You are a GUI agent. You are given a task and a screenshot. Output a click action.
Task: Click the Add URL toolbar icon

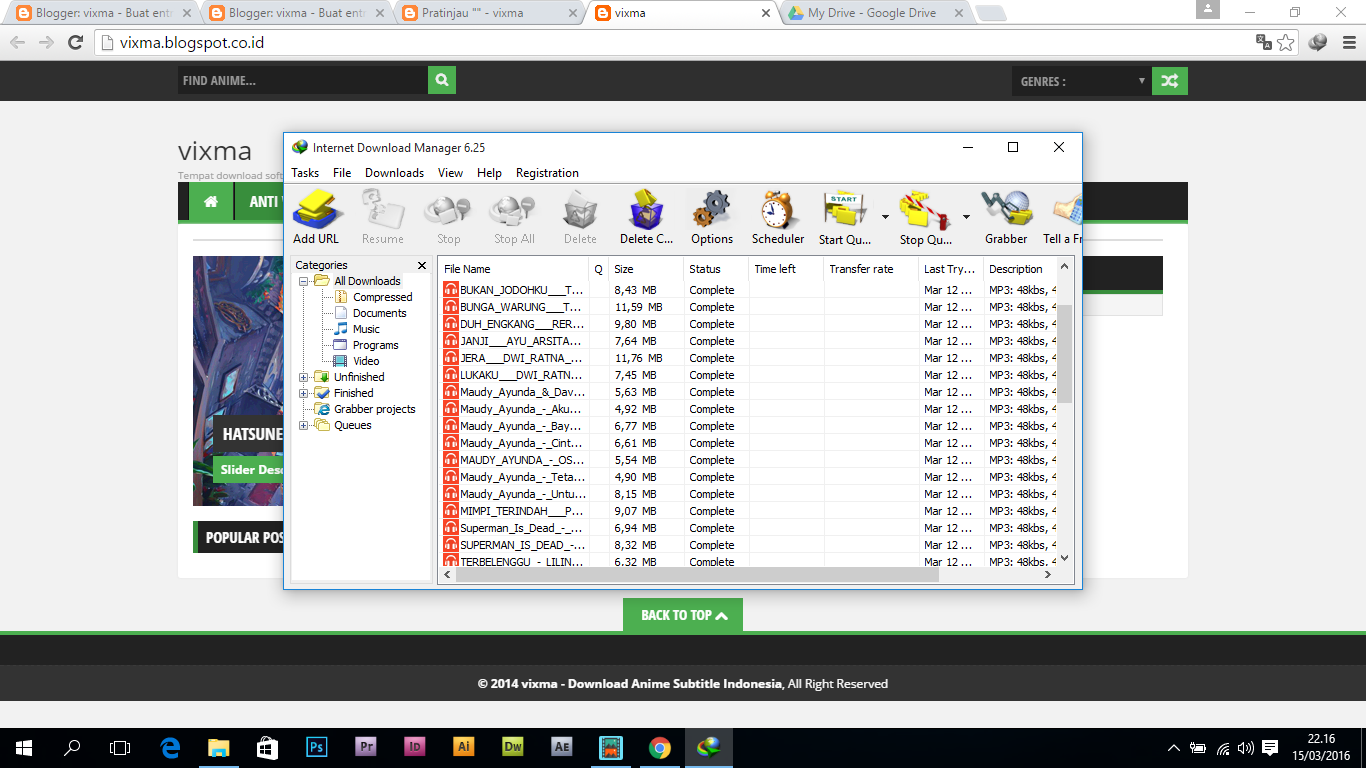point(317,209)
